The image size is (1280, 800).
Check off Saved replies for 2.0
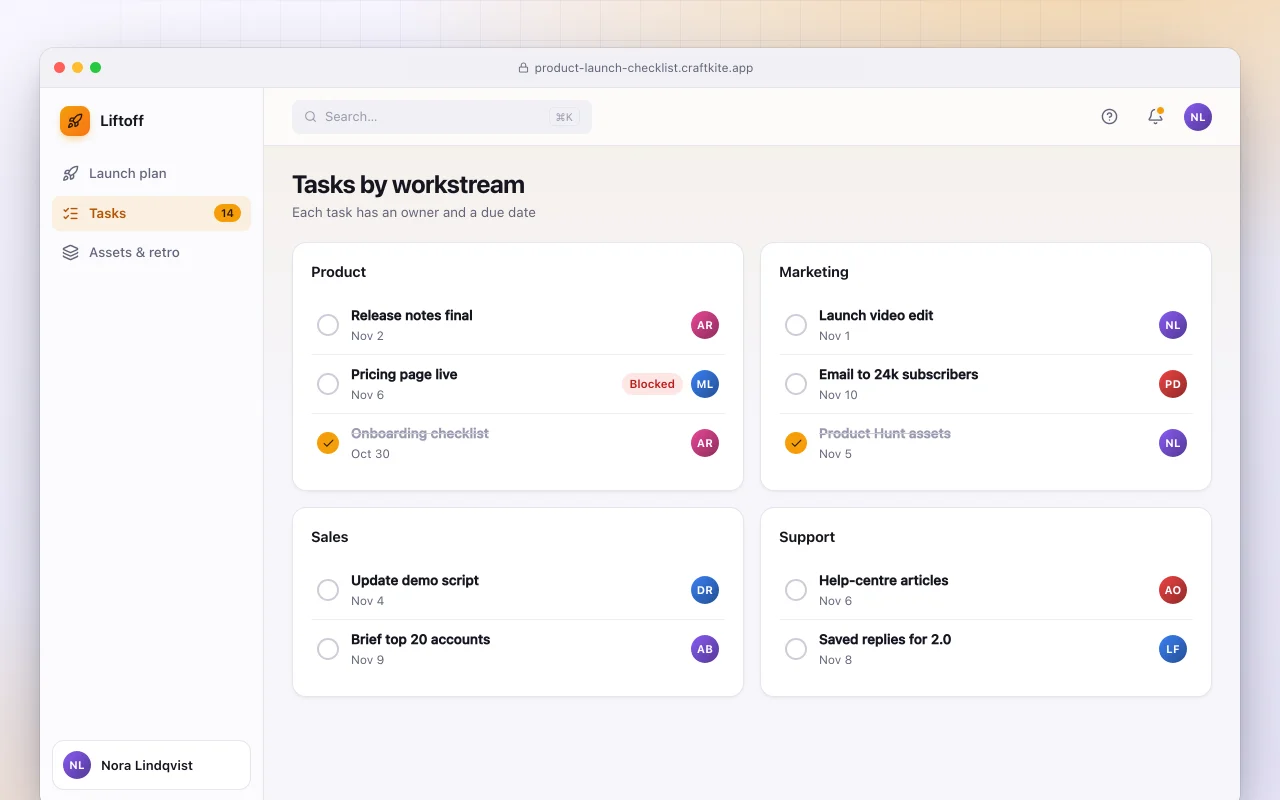[796, 649]
